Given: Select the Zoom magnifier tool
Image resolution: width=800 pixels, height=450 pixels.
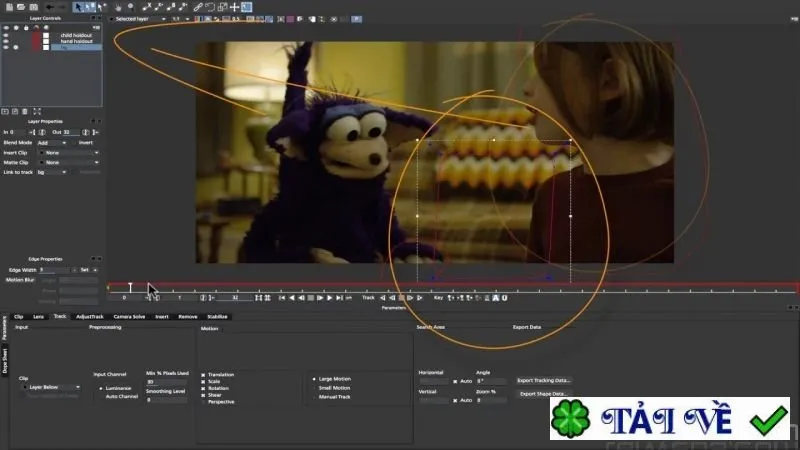Looking at the screenshot, I should point(131,7).
